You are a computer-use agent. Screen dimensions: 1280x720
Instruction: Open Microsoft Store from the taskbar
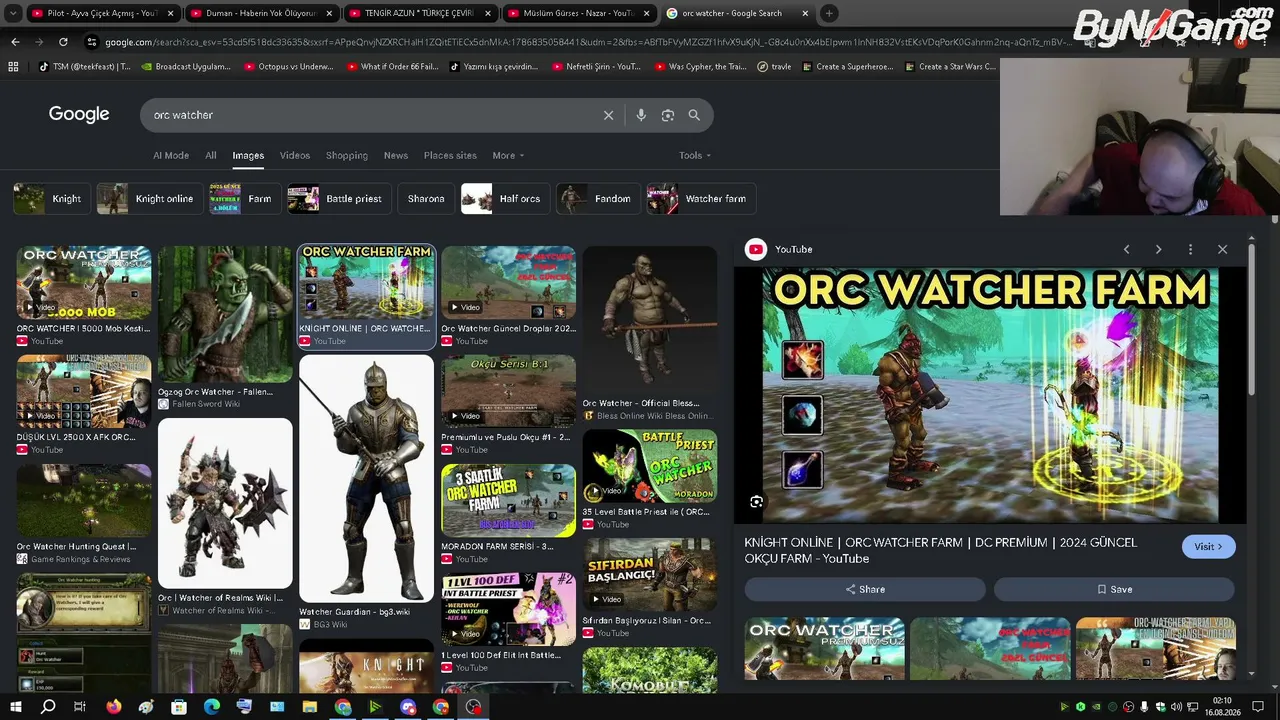coord(178,707)
